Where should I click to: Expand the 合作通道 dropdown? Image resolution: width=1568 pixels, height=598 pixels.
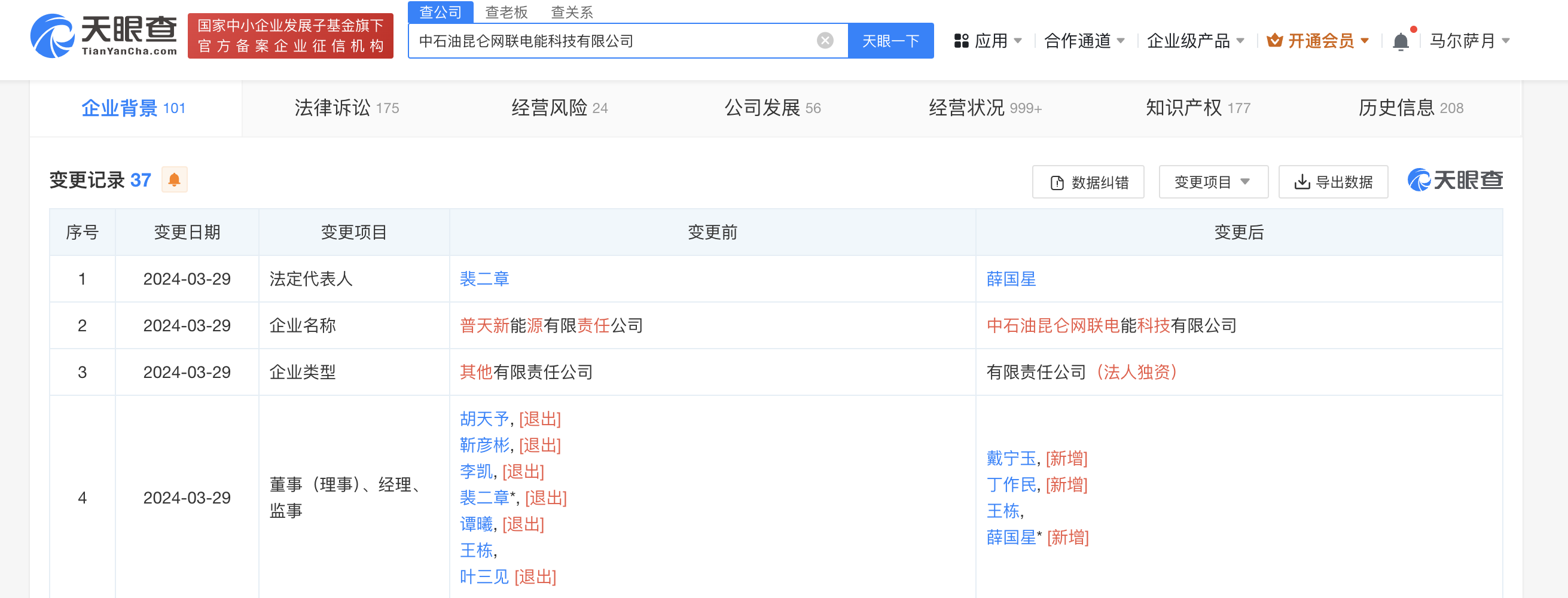[1083, 40]
